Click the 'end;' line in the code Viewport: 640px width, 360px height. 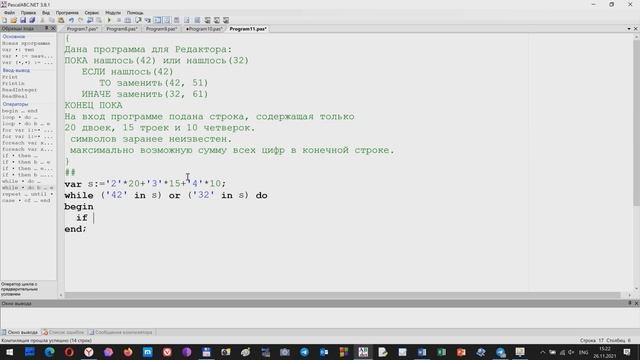click(x=76, y=229)
